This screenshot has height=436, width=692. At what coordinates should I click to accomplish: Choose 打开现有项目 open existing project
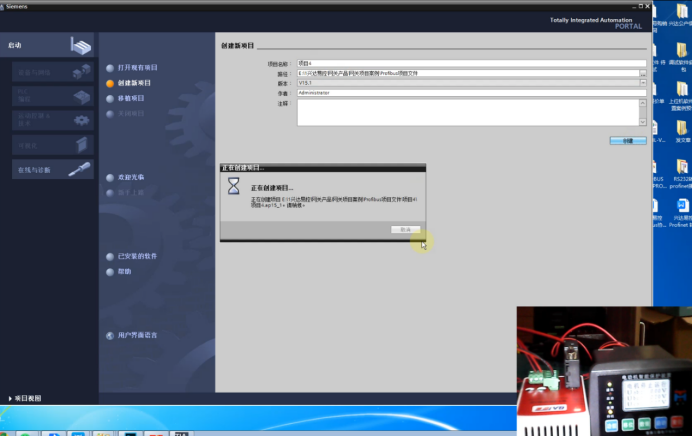coord(132,68)
